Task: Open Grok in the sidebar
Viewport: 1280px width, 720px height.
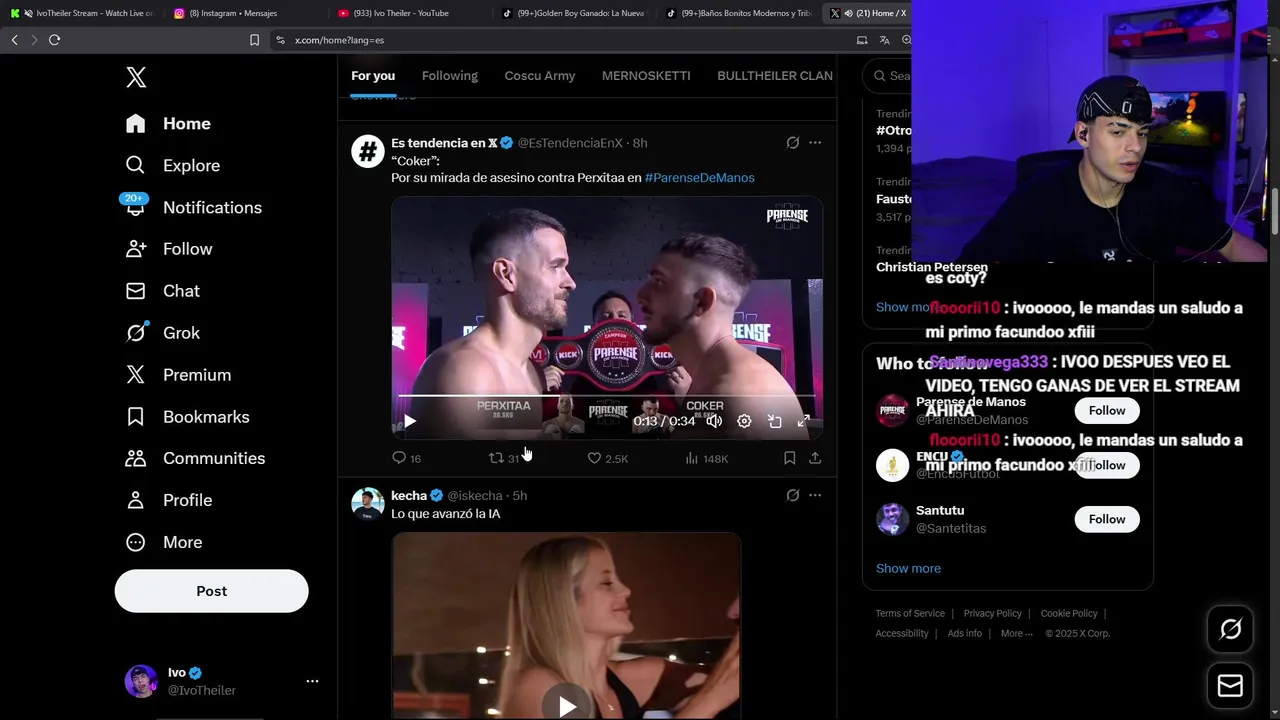Action: [162, 333]
